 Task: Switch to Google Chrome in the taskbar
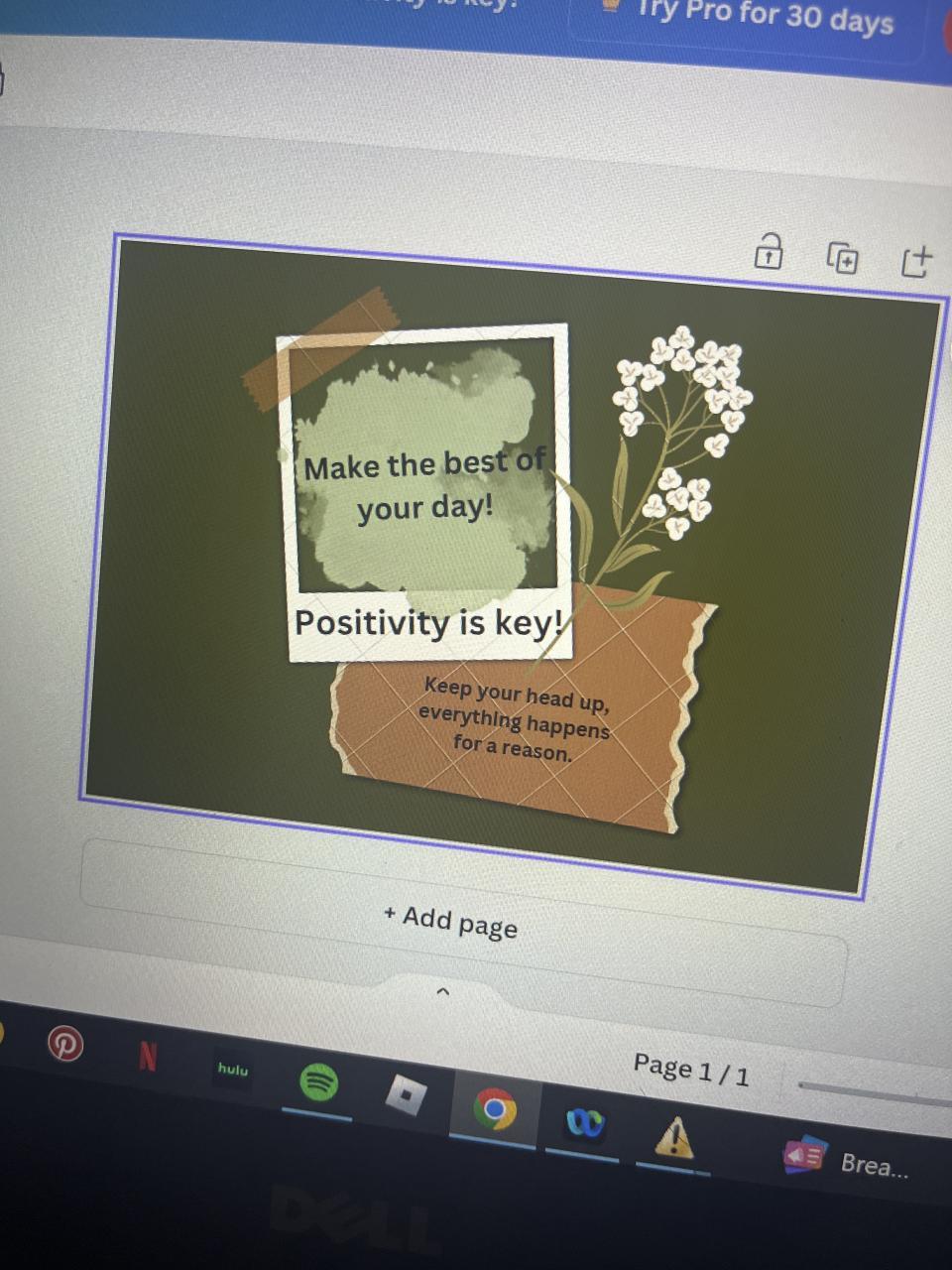(x=495, y=1109)
